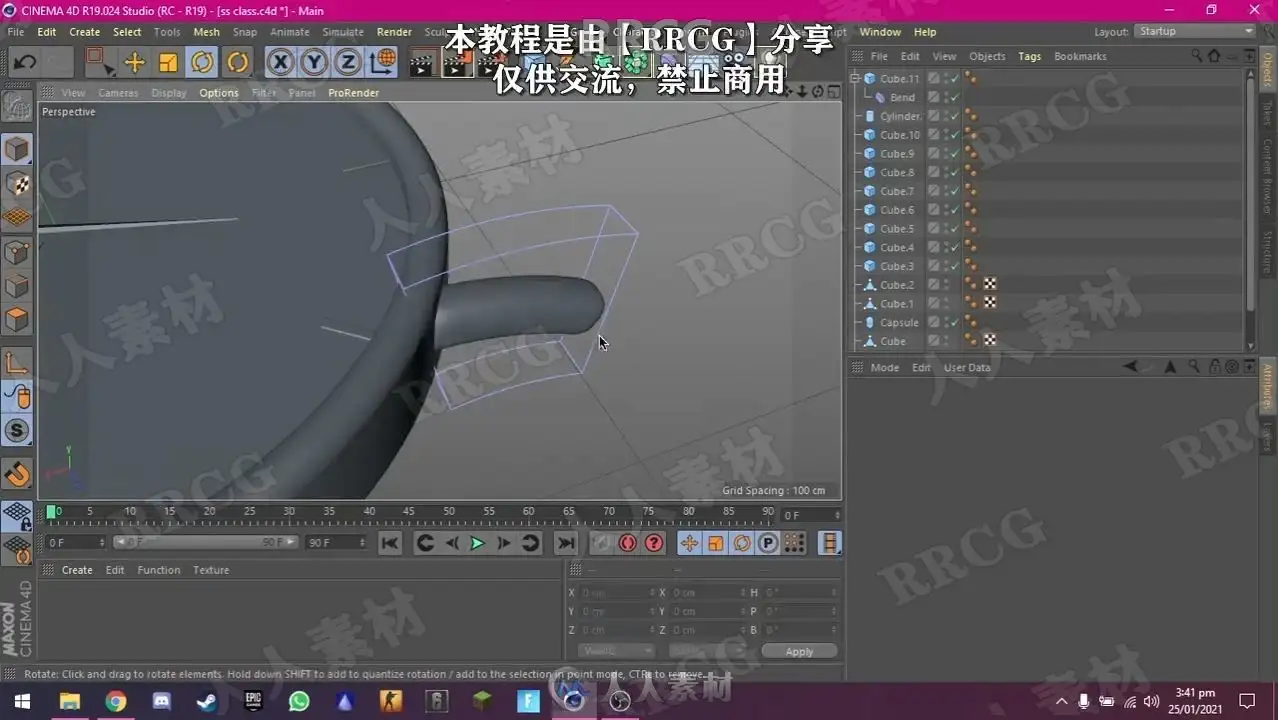Toggle Y axis lock

coord(314,63)
